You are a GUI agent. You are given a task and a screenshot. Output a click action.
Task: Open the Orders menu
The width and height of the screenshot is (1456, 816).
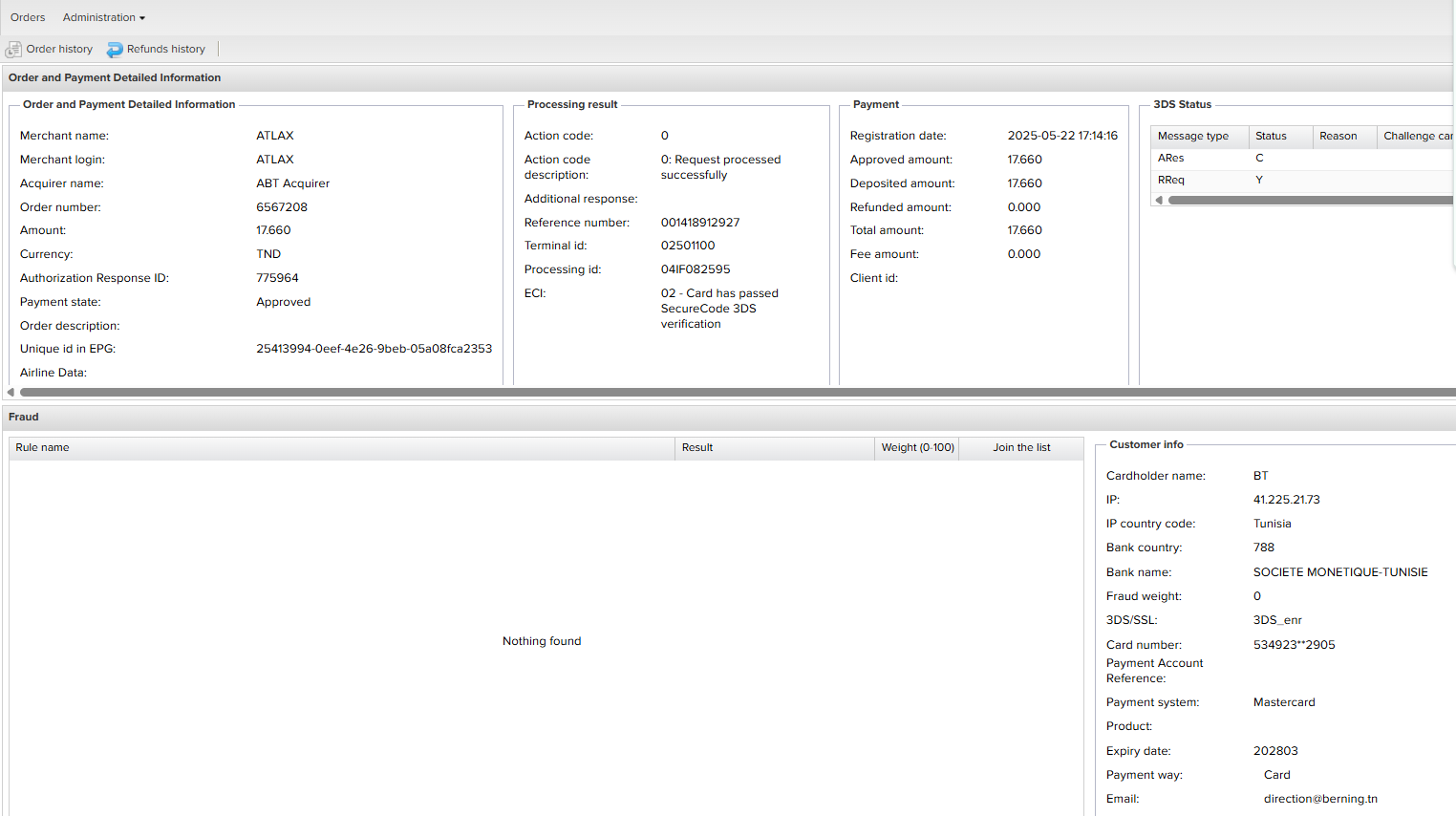tap(28, 17)
